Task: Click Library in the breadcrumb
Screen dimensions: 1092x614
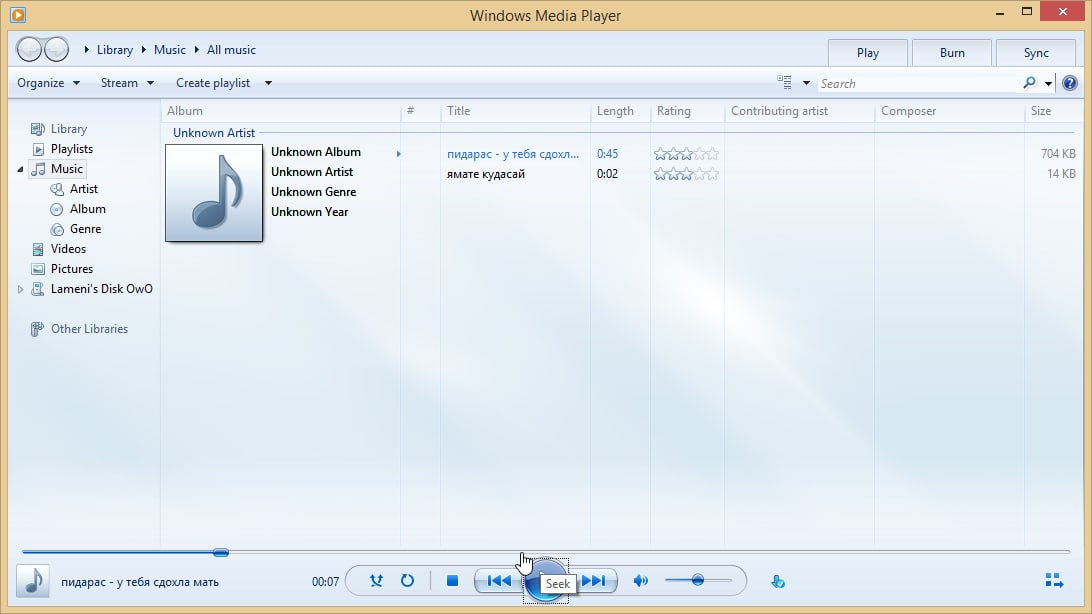Action: point(115,49)
